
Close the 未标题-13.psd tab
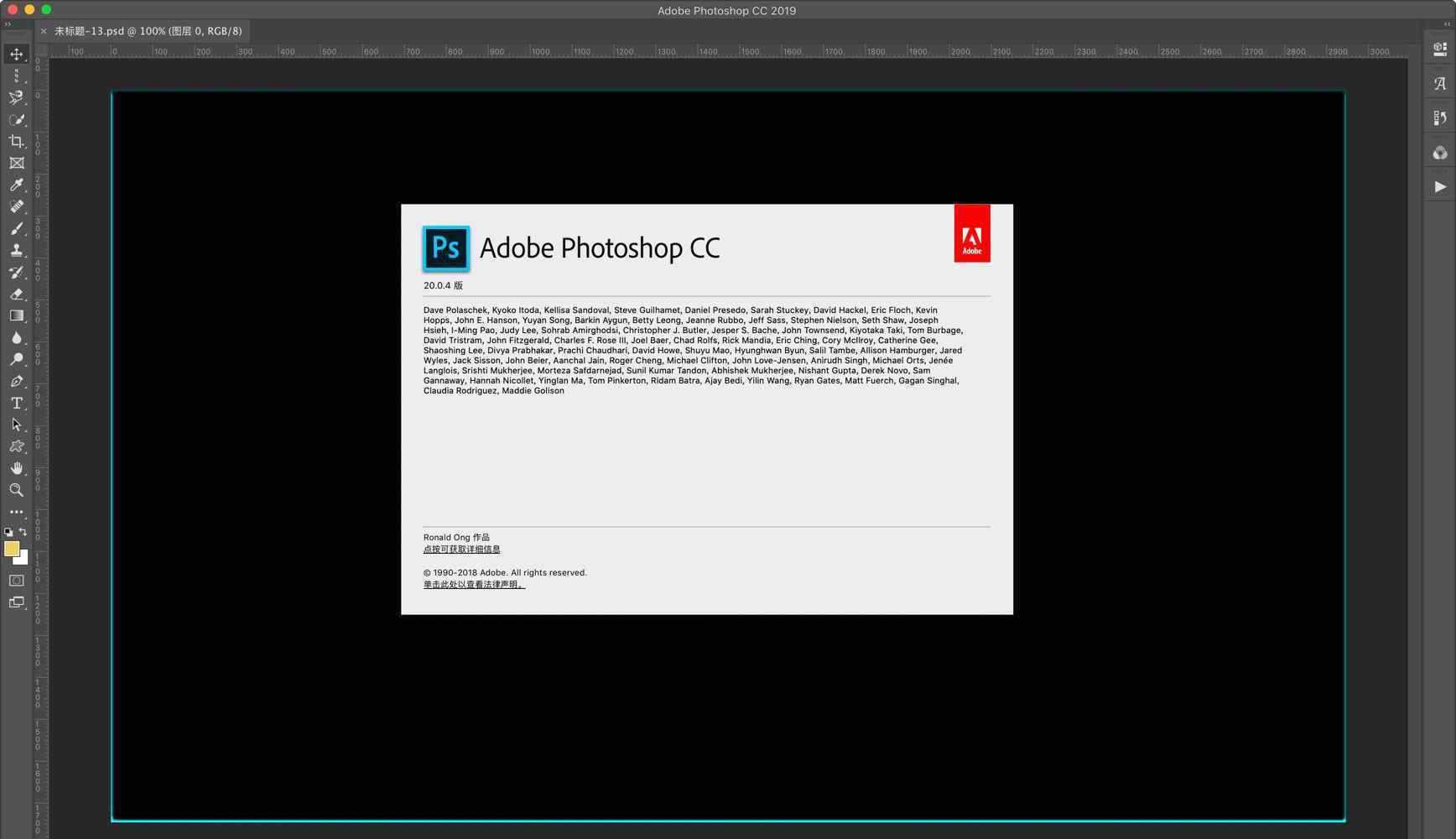[x=44, y=31]
